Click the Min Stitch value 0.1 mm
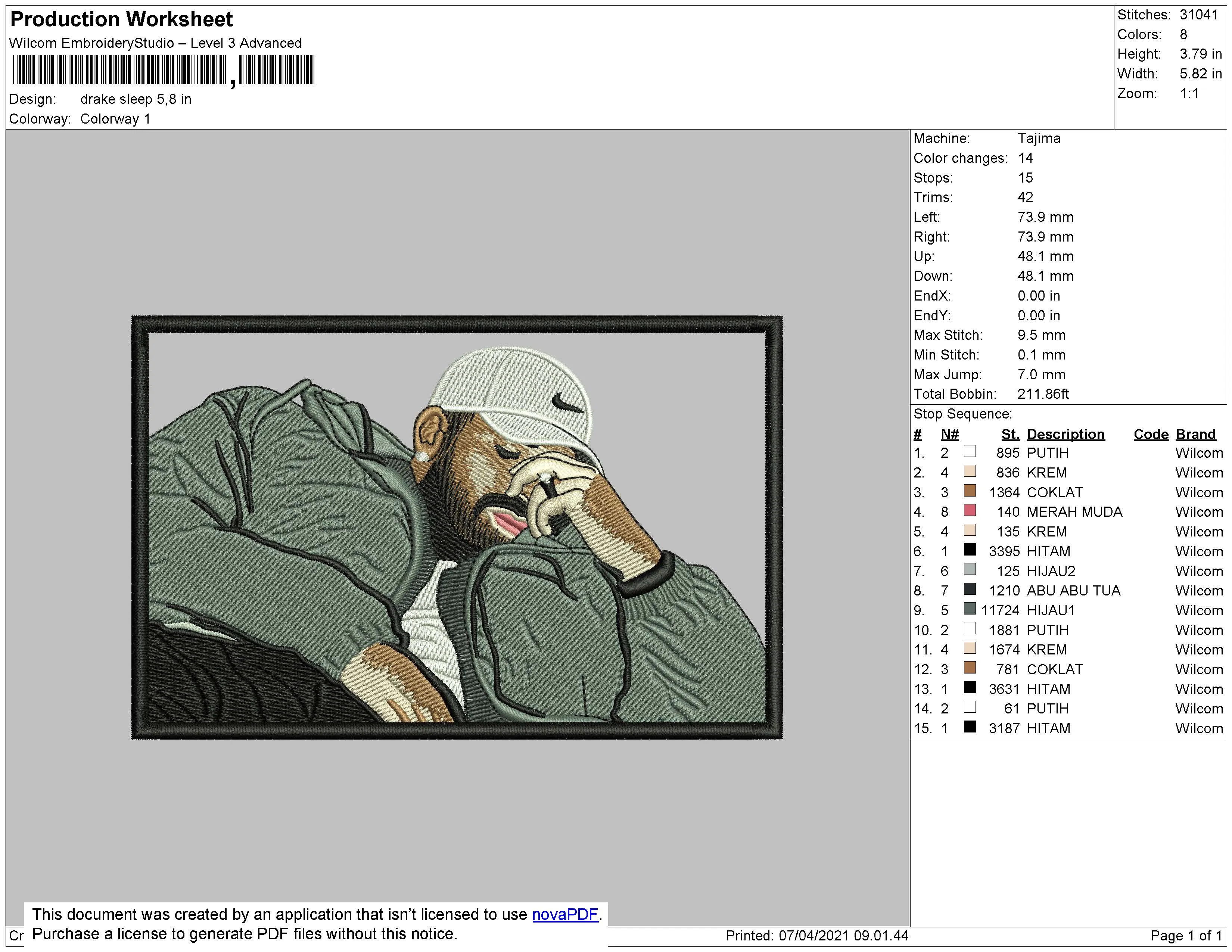This screenshot has width=1232, height=952. (x=1041, y=355)
